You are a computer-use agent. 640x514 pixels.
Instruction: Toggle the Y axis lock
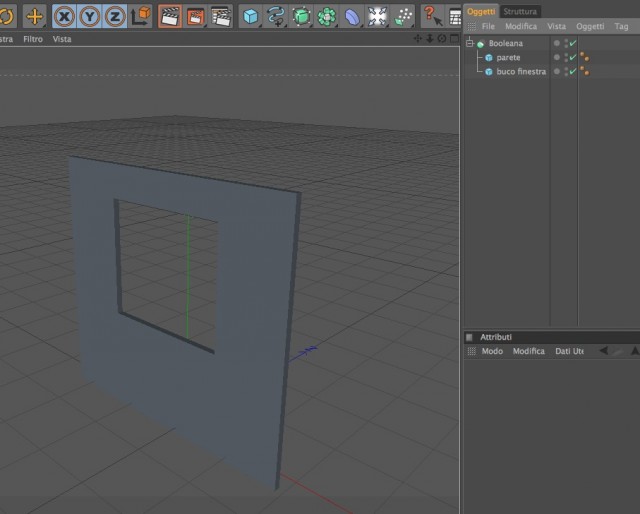pos(90,16)
